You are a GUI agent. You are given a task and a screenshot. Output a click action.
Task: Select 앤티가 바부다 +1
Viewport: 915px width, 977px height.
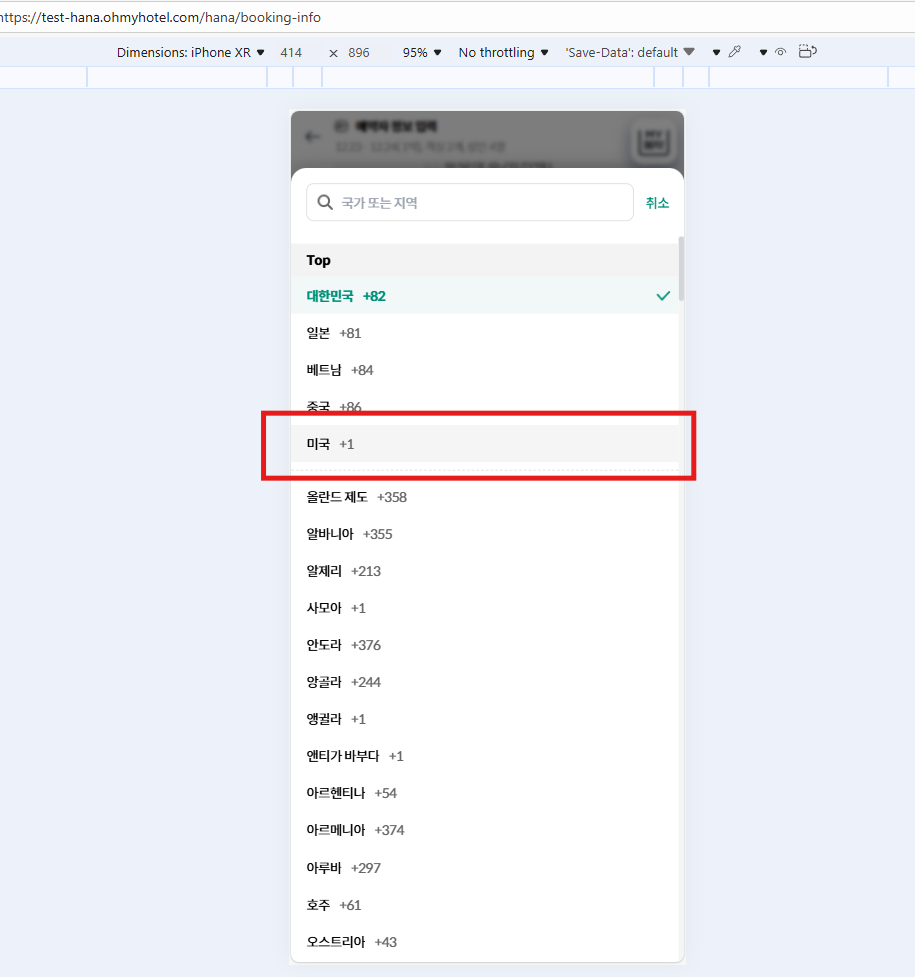[x=485, y=756]
